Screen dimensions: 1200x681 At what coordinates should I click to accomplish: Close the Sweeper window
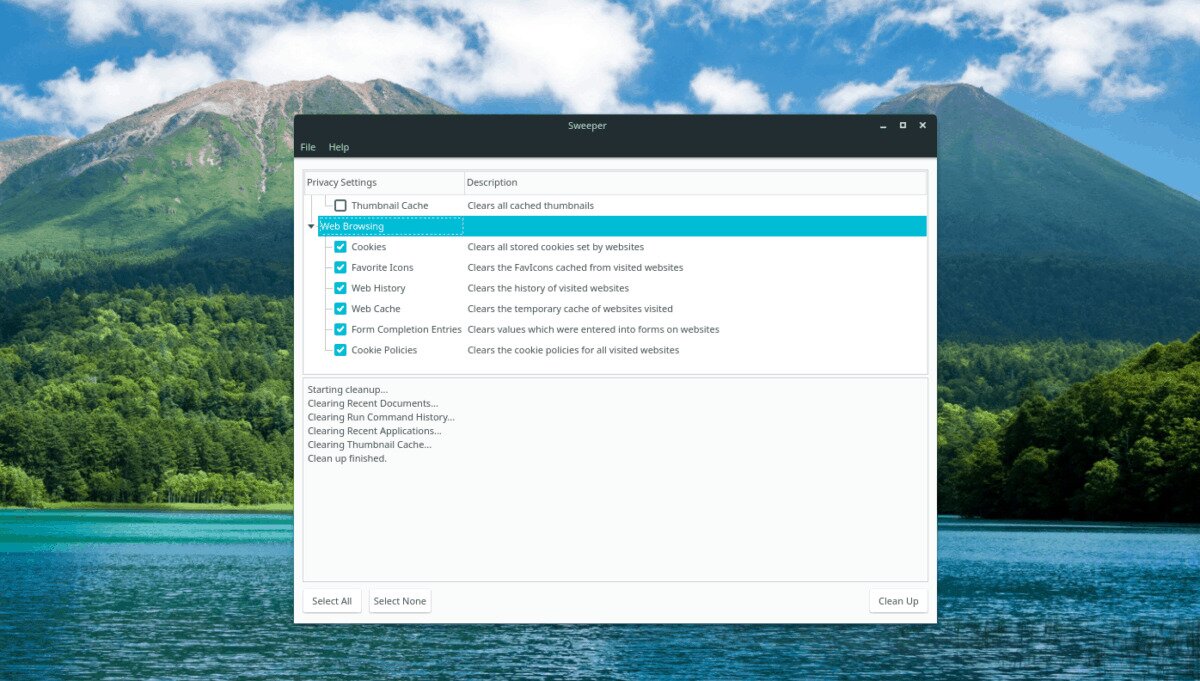(x=922, y=126)
